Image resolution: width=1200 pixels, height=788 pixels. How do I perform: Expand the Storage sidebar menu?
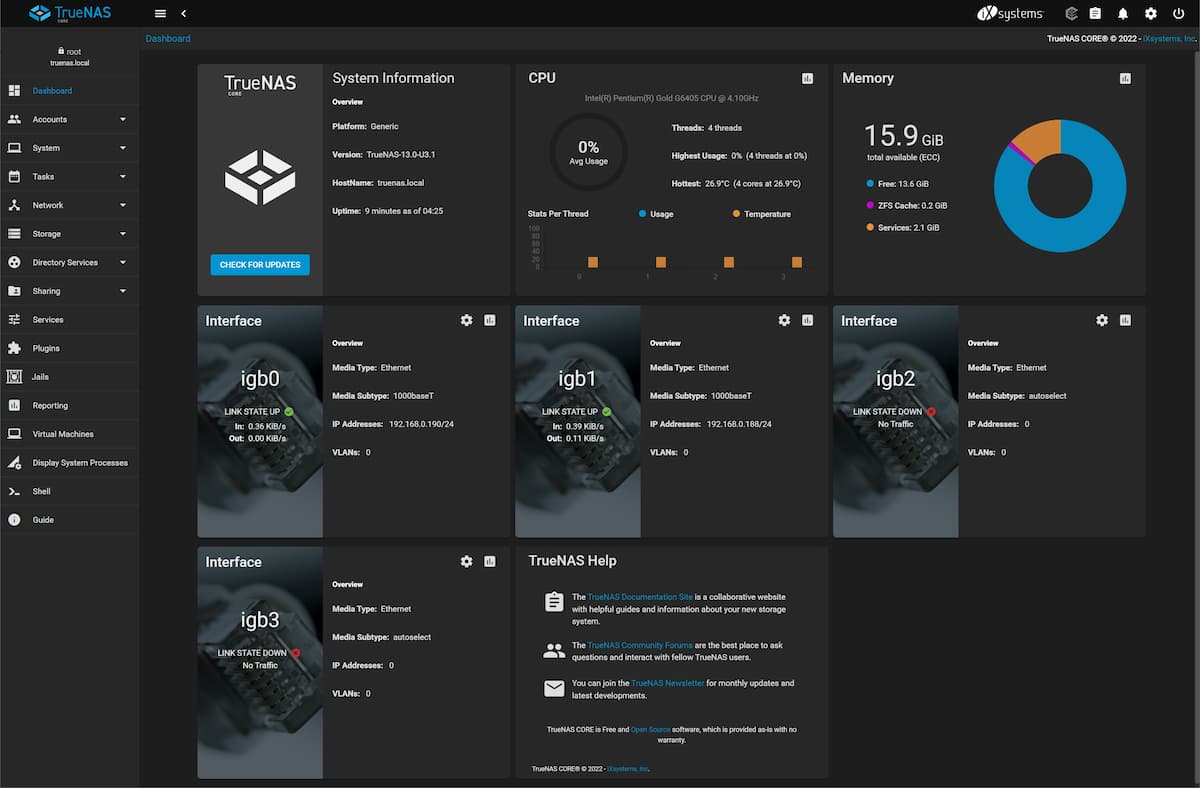[69, 234]
